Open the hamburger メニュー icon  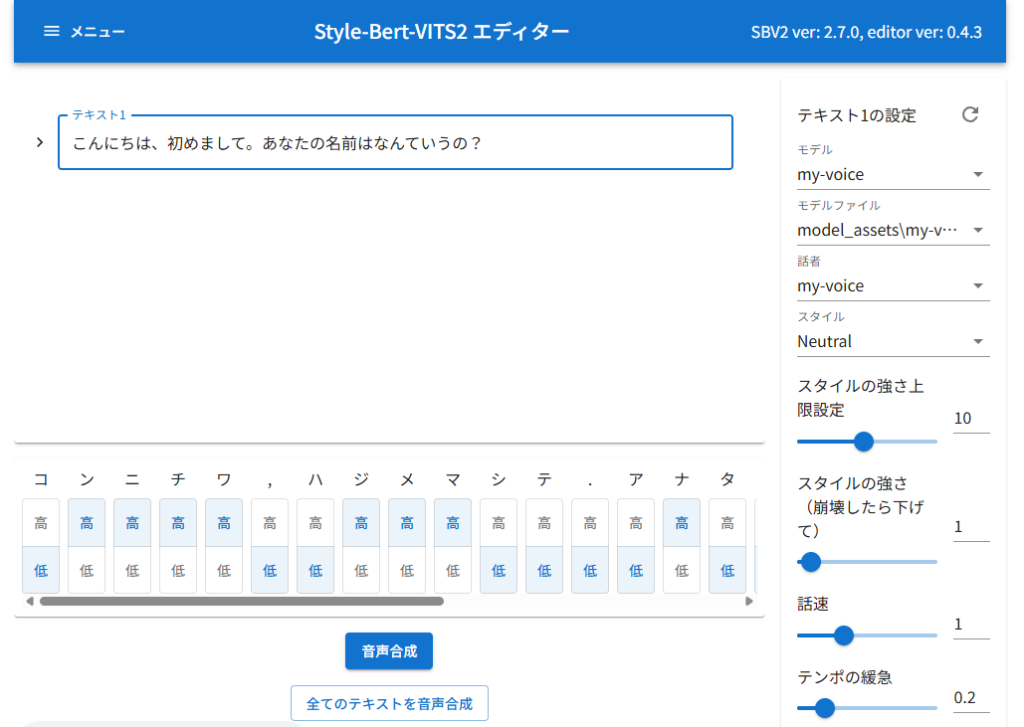52,31
